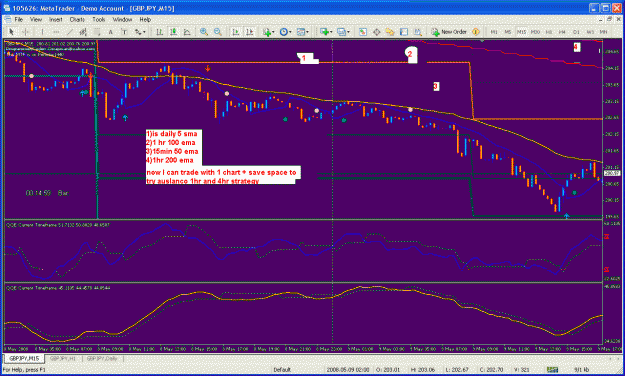This screenshot has height=376, width=625.
Task: Open the Tools menu
Action: coord(98,19)
